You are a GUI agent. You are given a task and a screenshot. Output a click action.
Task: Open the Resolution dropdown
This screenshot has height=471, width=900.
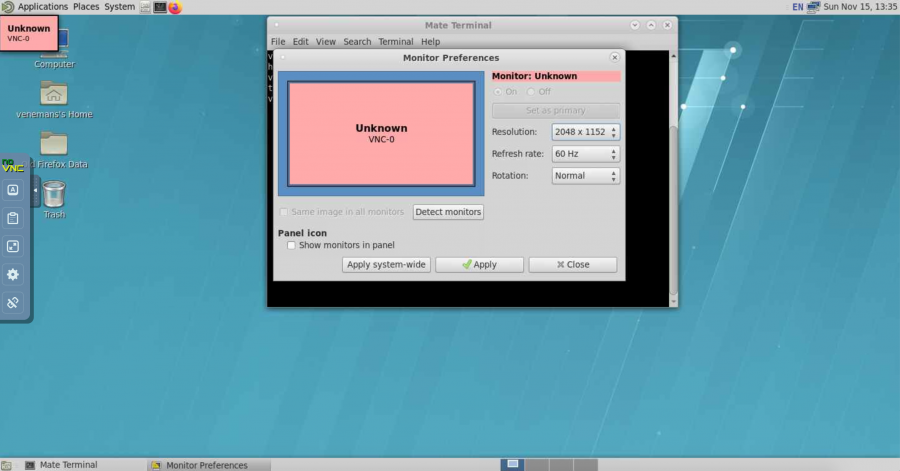tap(586, 132)
